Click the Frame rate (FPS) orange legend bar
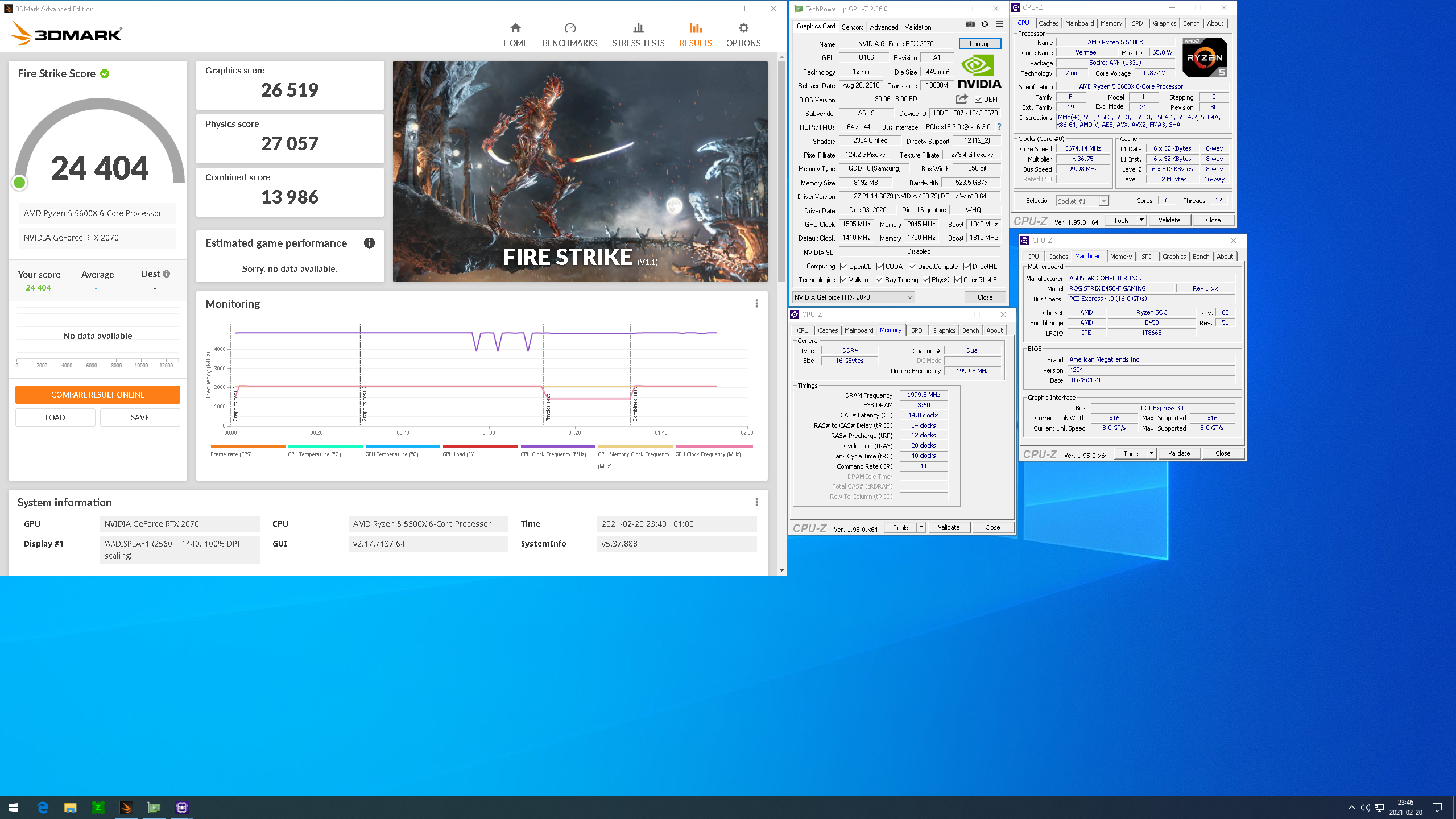This screenshot has width=1456, height=819. [x=248, y=447]
